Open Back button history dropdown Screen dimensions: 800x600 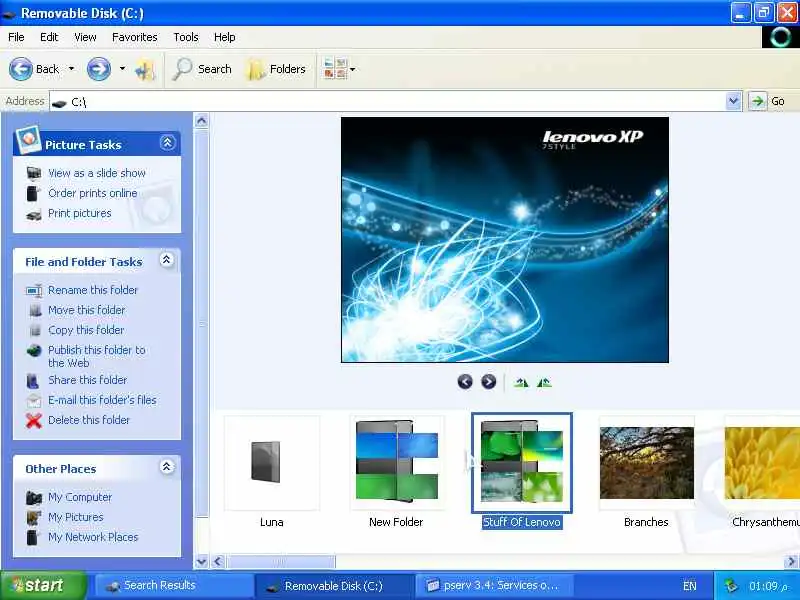click(x=71, y=69)
